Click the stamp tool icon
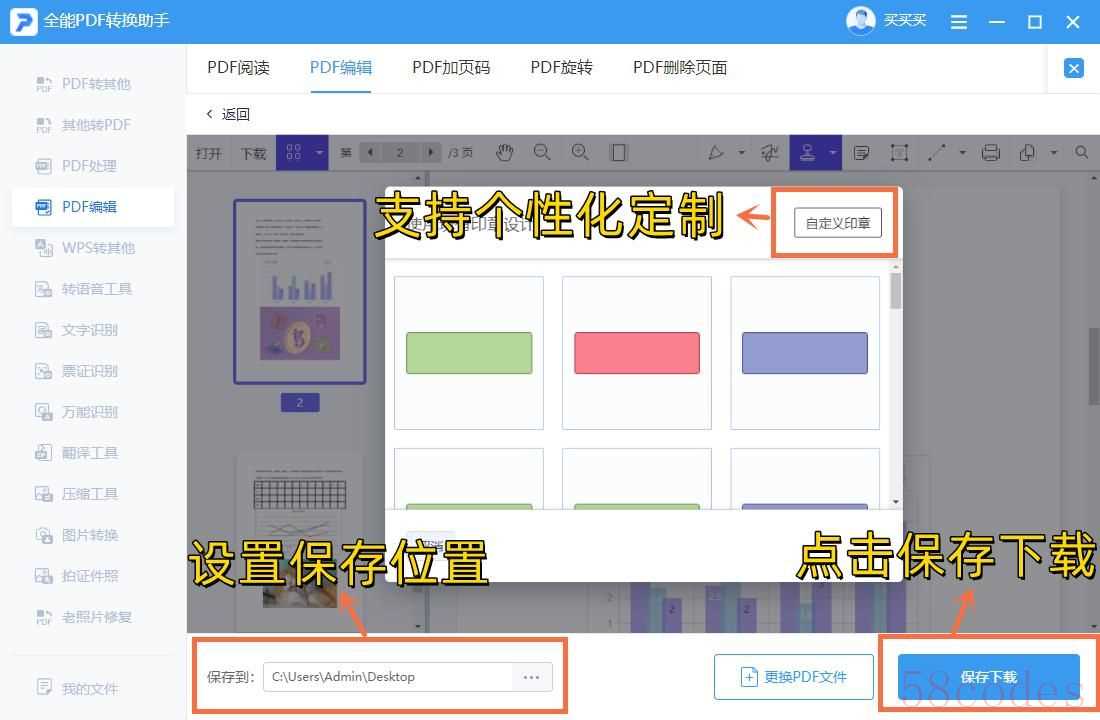This screenshot has height=720, width=1100. point(807,152)
